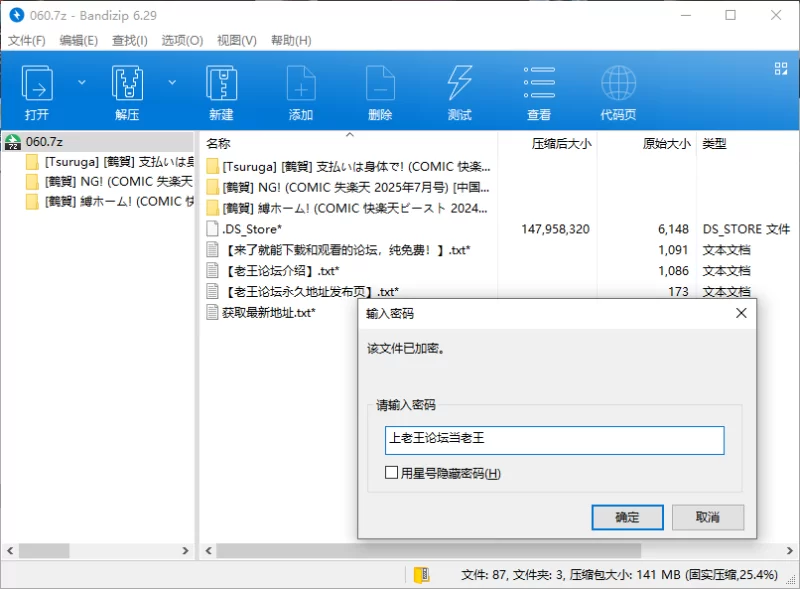Click the 打开 (Open) toolbar icon
This screenshot has width=800, height=589.
pyautogui.click(x=37, y=83)
